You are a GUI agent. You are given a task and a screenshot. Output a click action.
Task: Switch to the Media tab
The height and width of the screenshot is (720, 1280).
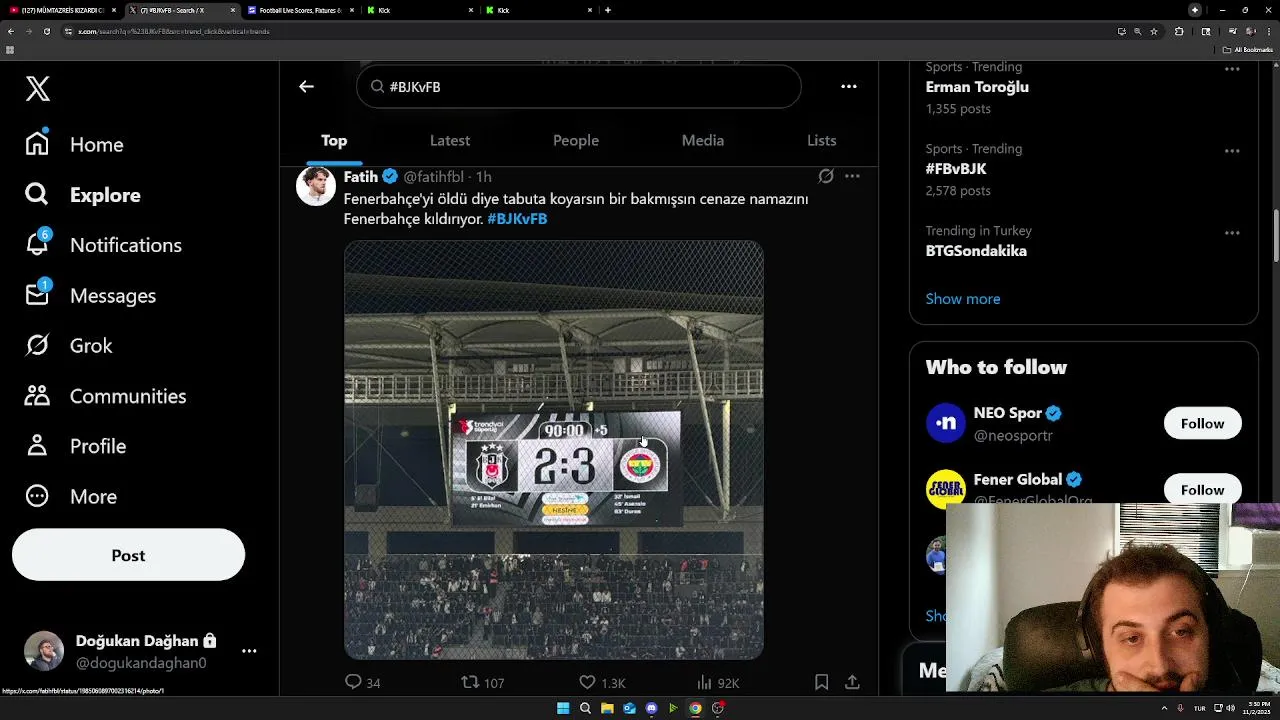(x=703, y=141)
